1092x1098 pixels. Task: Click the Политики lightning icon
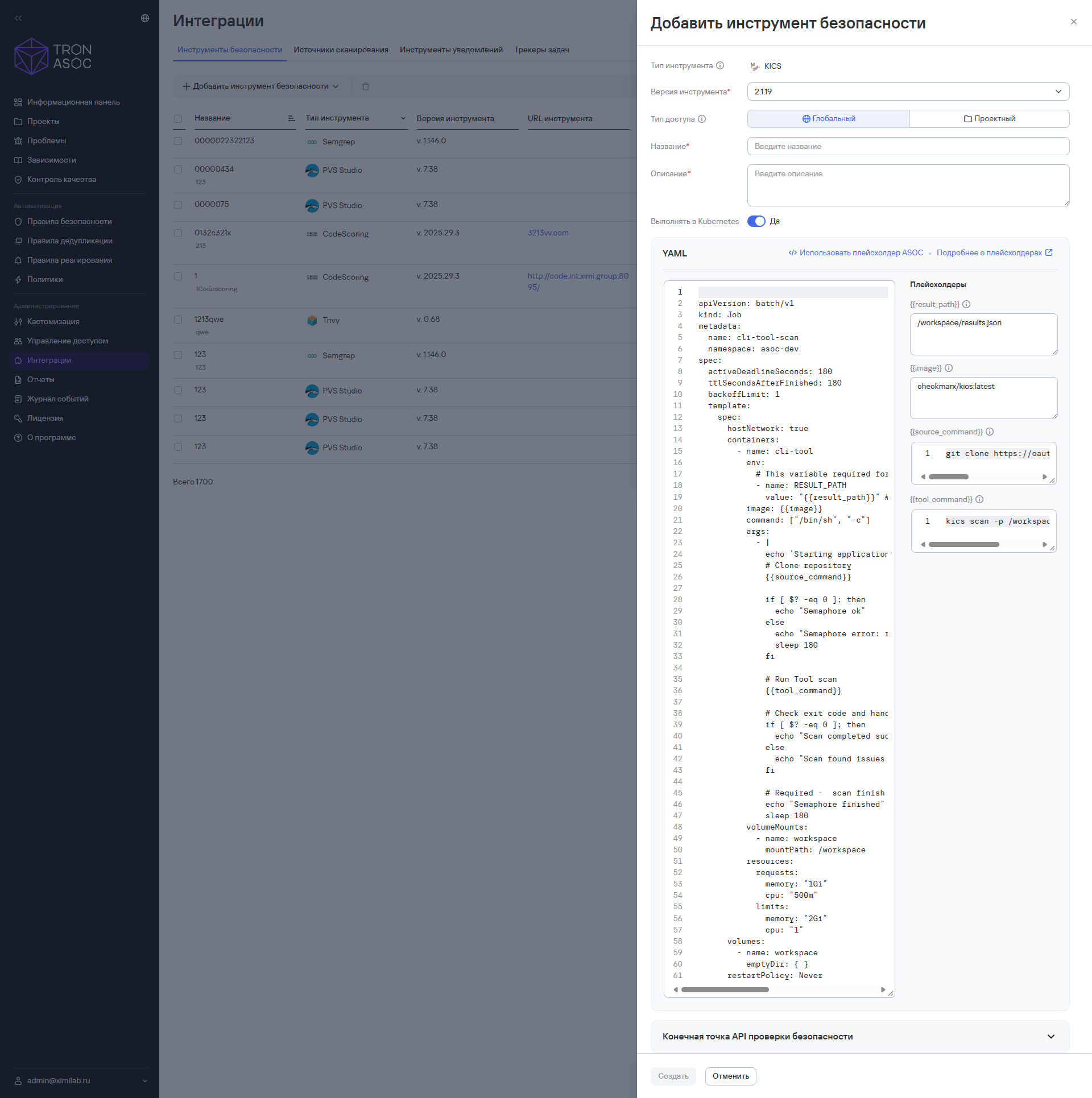coord(18,280)
